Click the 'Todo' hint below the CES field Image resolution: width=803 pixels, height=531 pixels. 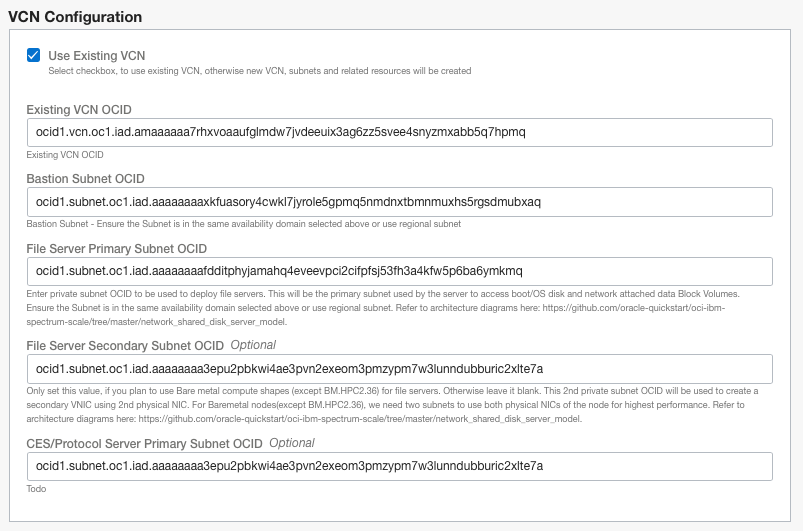coord(36,489)
